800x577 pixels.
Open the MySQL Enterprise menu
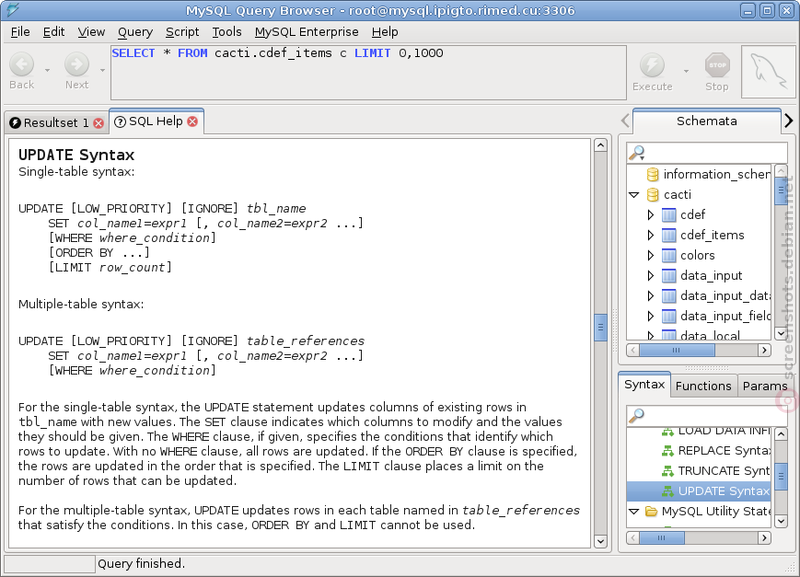pos(307,32)
